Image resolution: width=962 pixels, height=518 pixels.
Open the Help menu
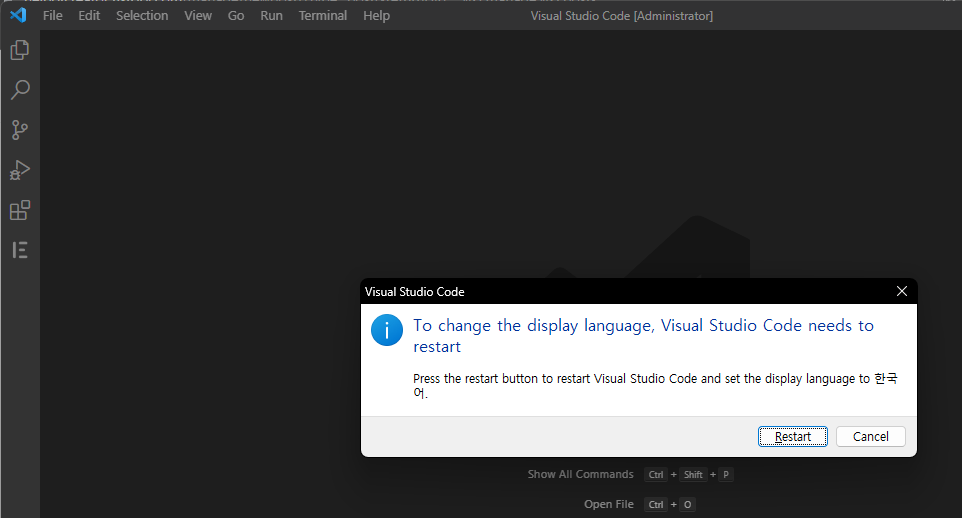tap(376, 15)
